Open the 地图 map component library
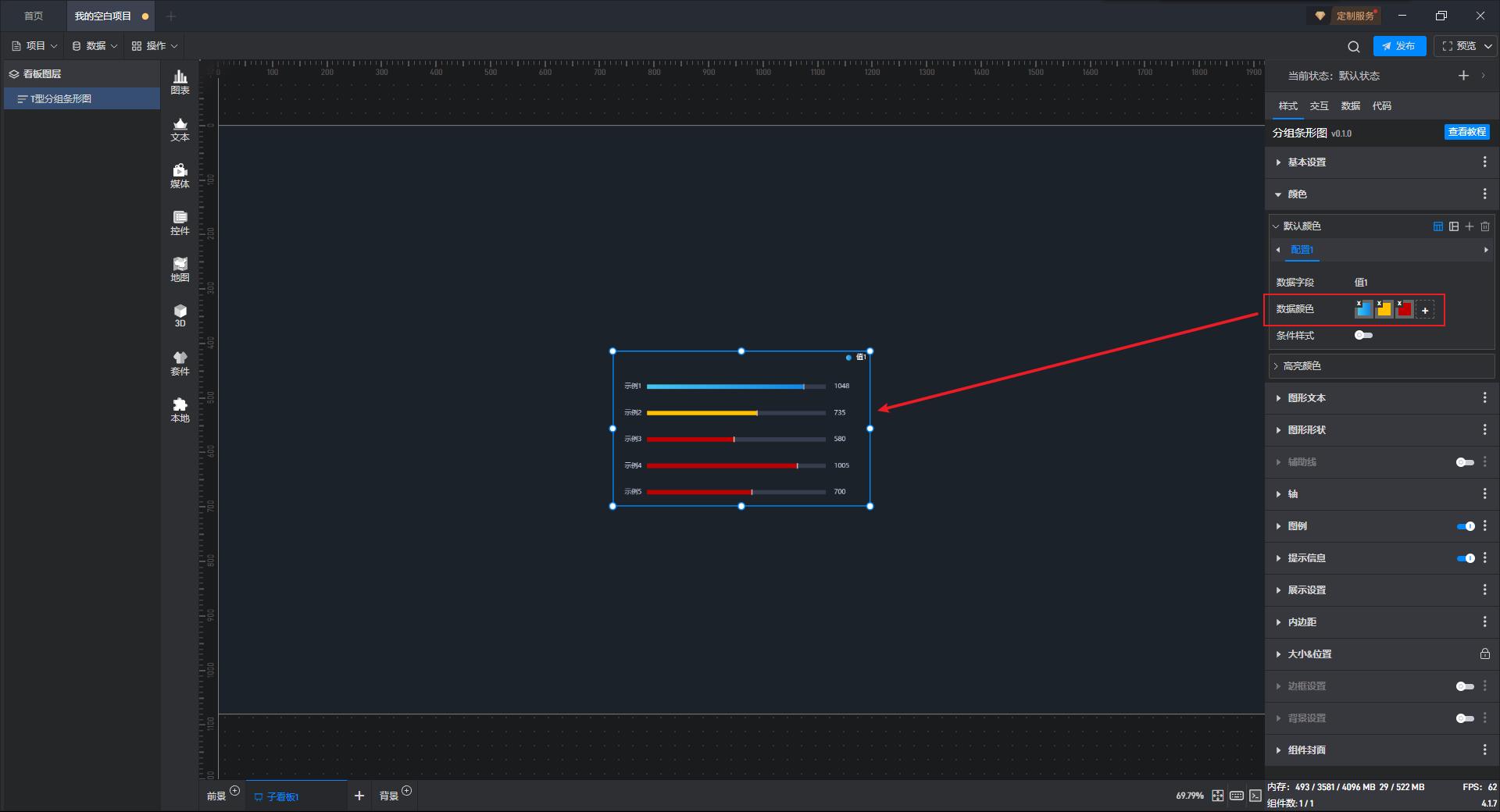Image resolution: width=1500 pixels, height=812 pixels. tap(180, 269)
